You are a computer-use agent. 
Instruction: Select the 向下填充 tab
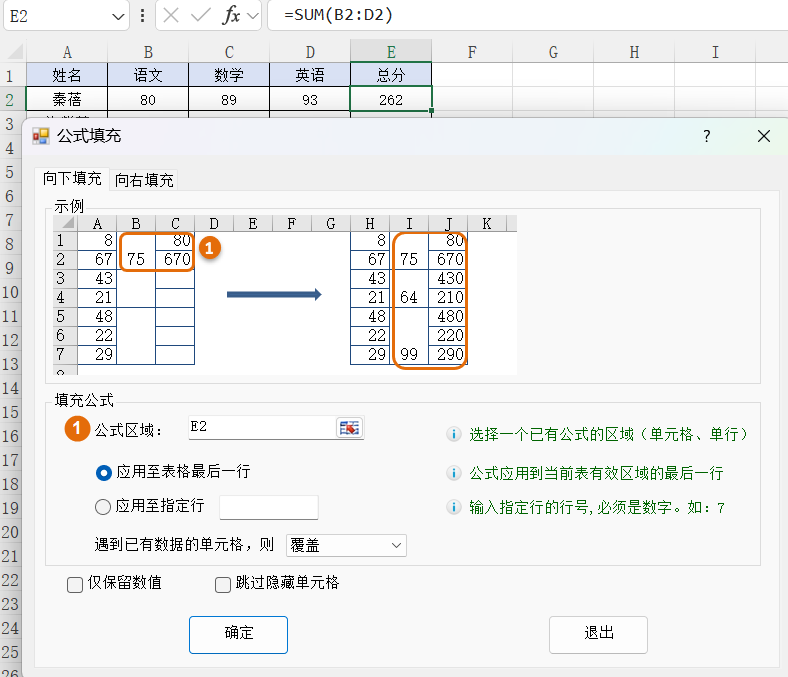(x=72, y=179)
